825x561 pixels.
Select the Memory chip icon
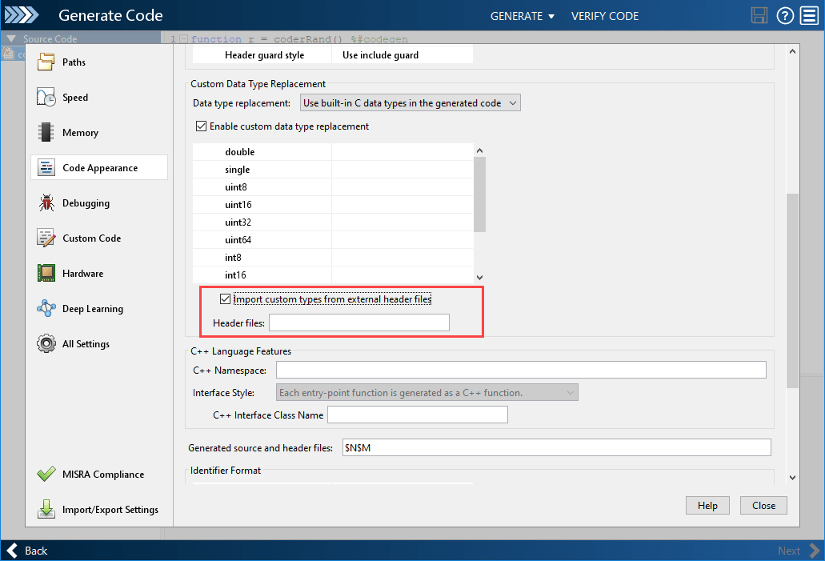(x=46, y=133)
